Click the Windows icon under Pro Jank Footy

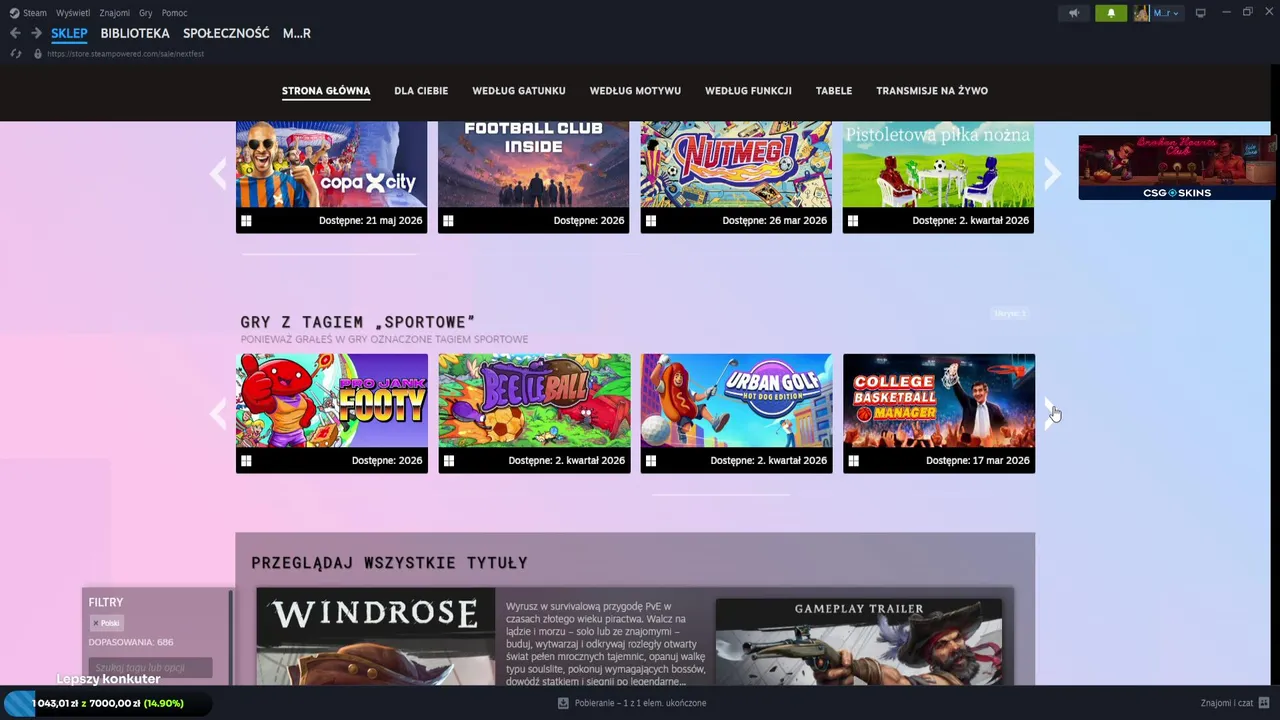point(246,461)
